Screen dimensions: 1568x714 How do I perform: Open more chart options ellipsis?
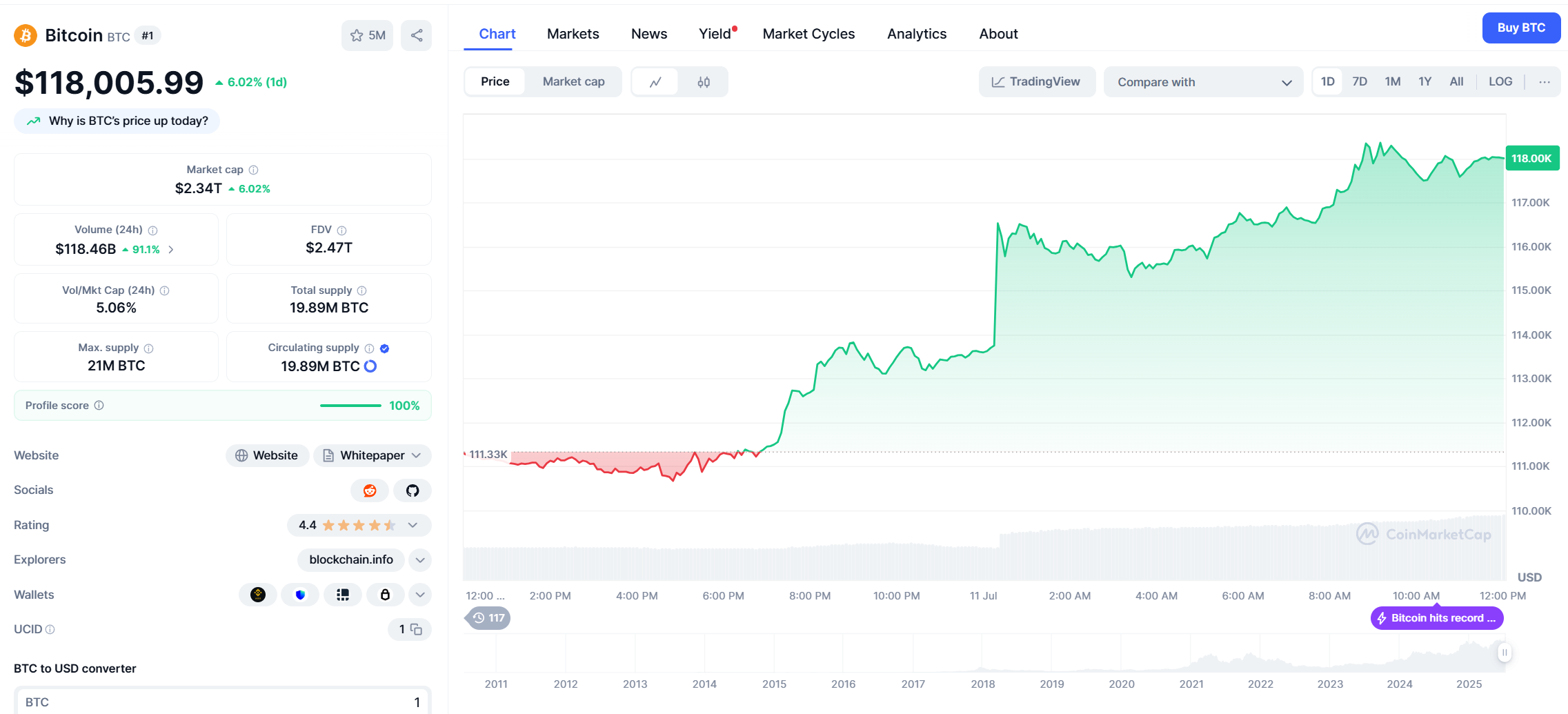[x=1545, y=81]
